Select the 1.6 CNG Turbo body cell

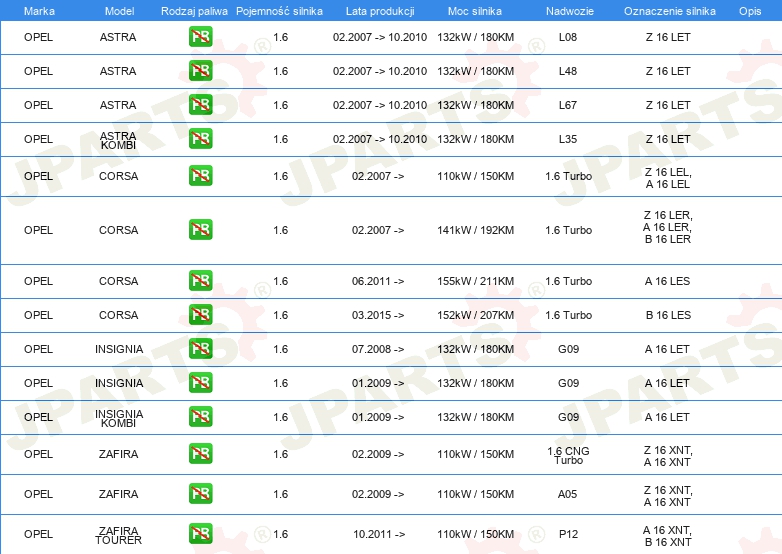(568, 455)
